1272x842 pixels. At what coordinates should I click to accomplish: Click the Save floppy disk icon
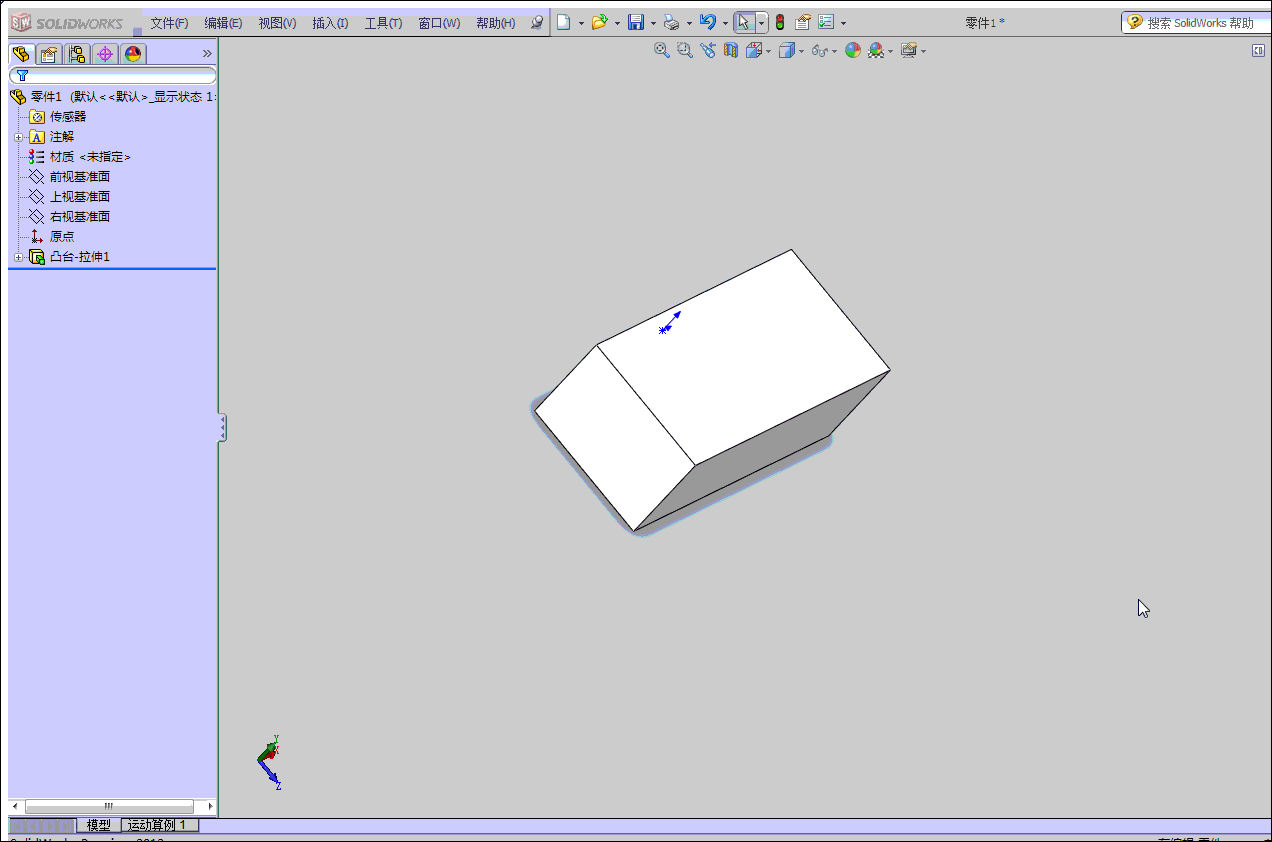coord(635,22)
